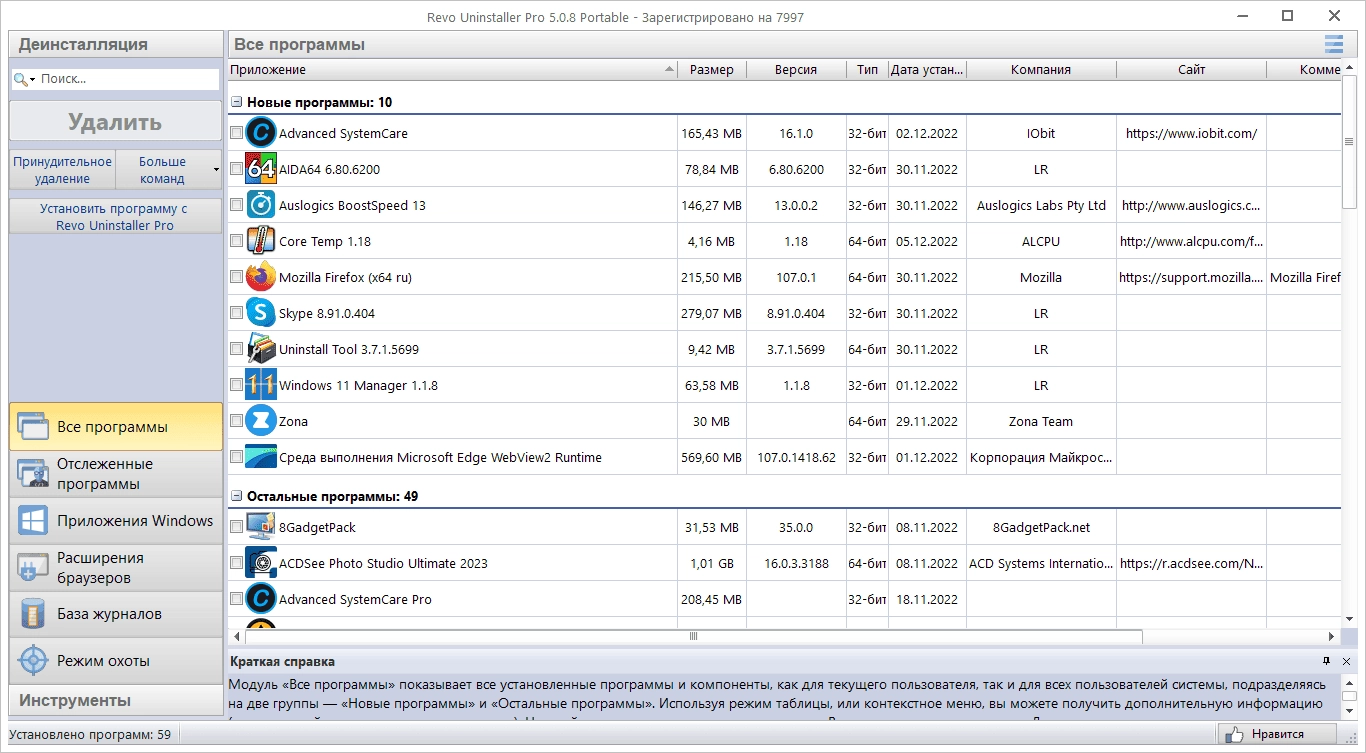
Task: Sort by the 'Дата установки' column header
Action: point(928,70)
